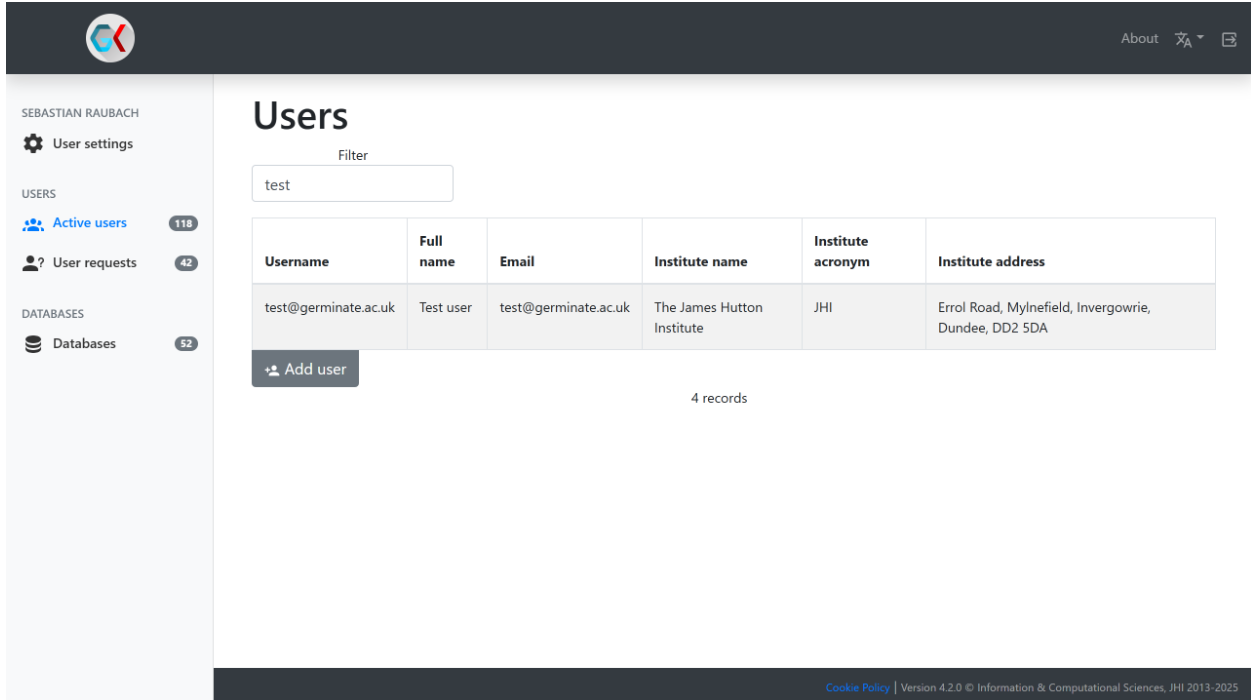The image size is (1251, 700).
Task: Click the Databases stack icon
Action: [x=33, y=344]
